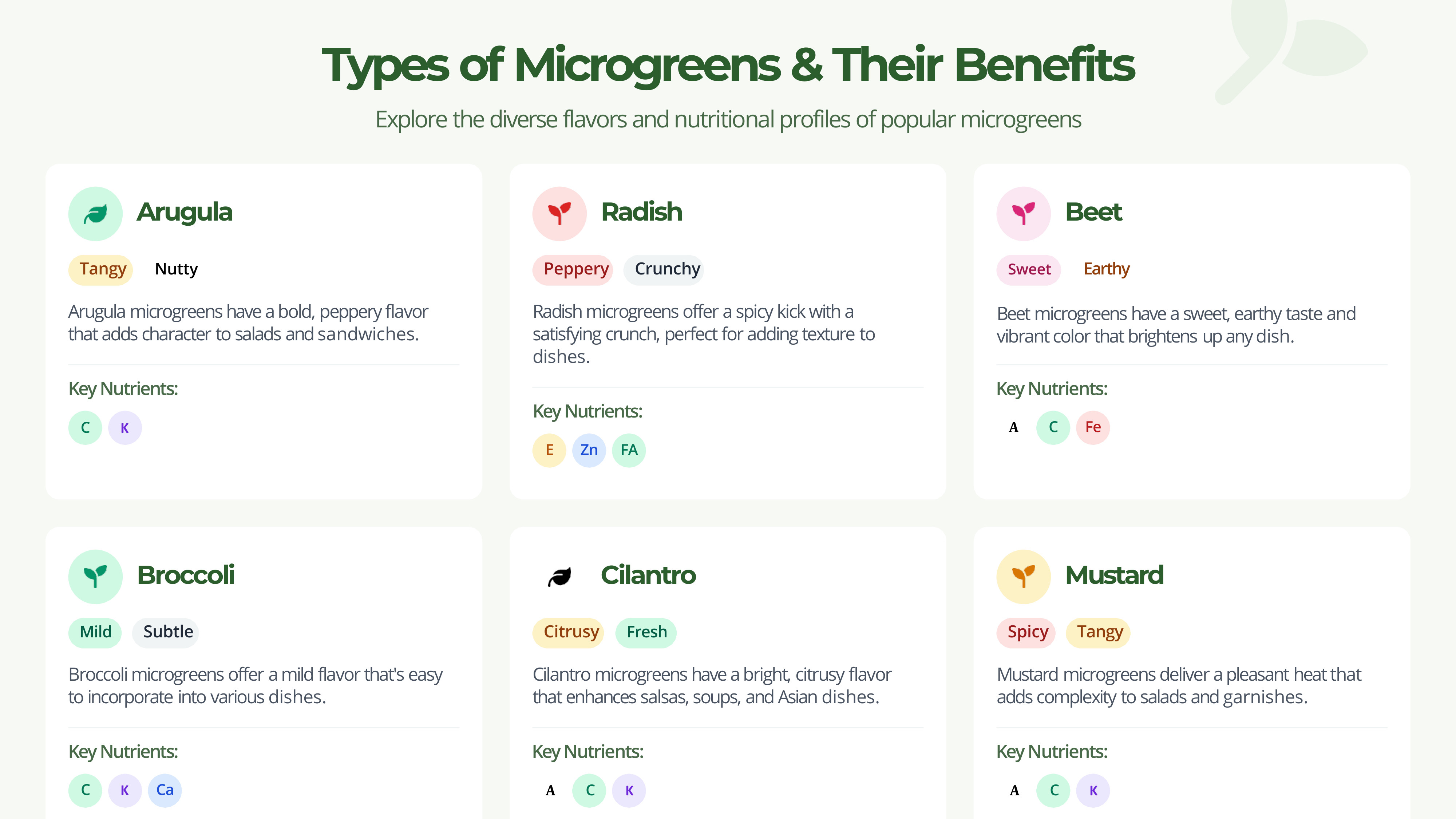Image resolution: width=1456 pixels, height=819 pixels.
Task: Click the Arugula leaf icon
Action: [x=95, y=214]
